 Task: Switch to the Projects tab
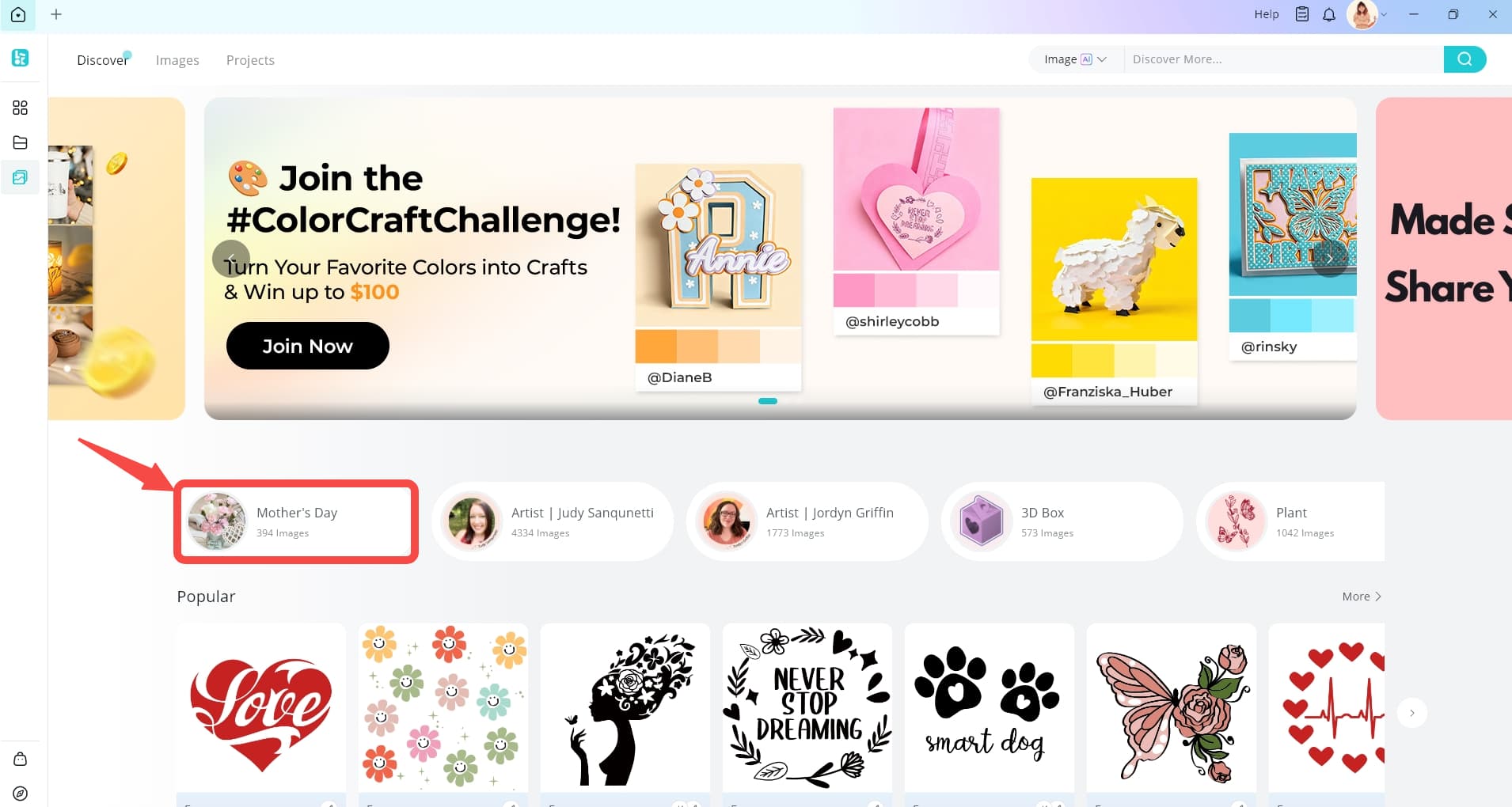(x=250, y=60)
